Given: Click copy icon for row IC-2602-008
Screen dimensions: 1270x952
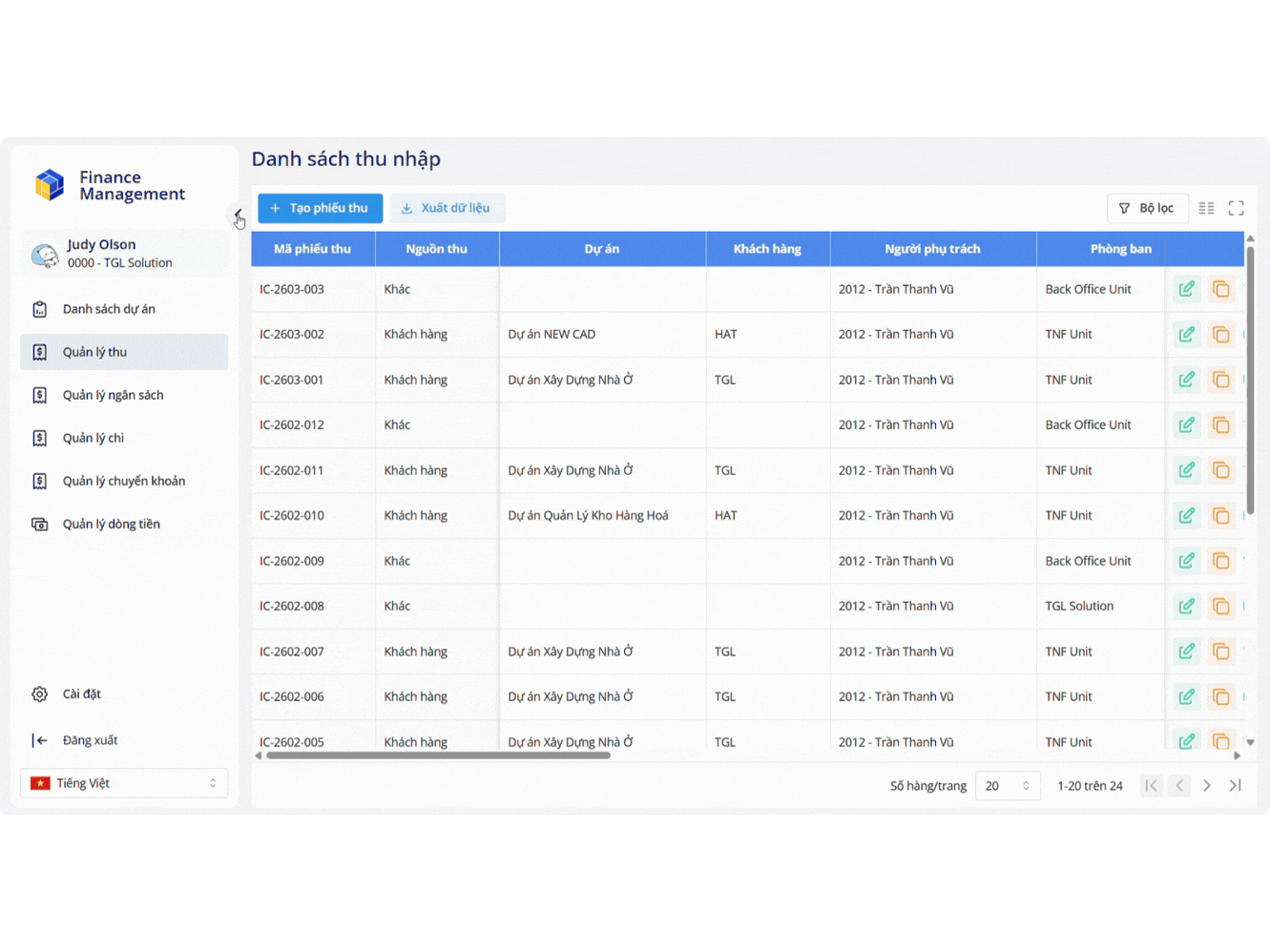Looking at the screenshot, I should pos(1220,607).
